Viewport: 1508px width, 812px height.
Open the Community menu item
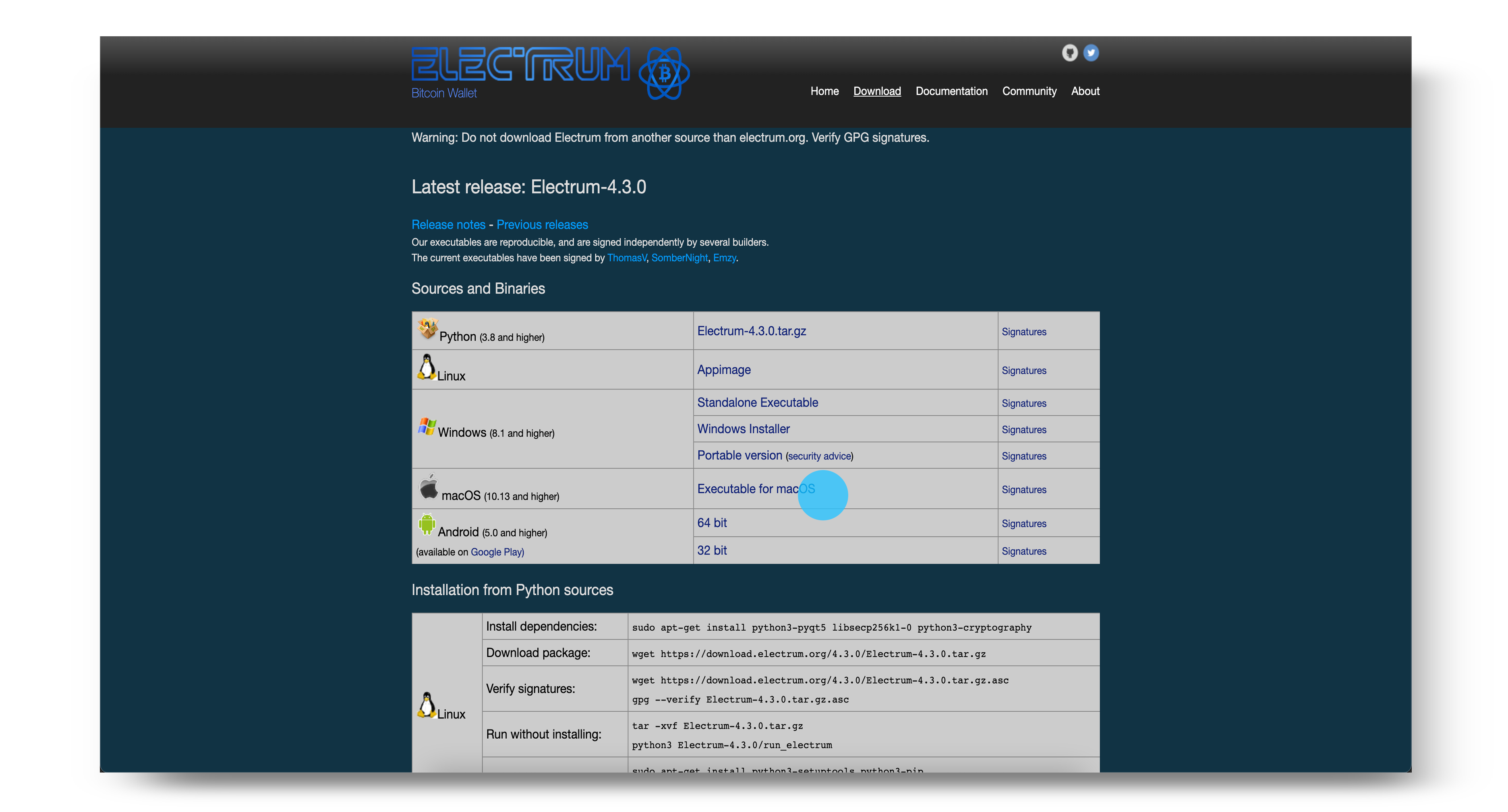(1029, 91)
